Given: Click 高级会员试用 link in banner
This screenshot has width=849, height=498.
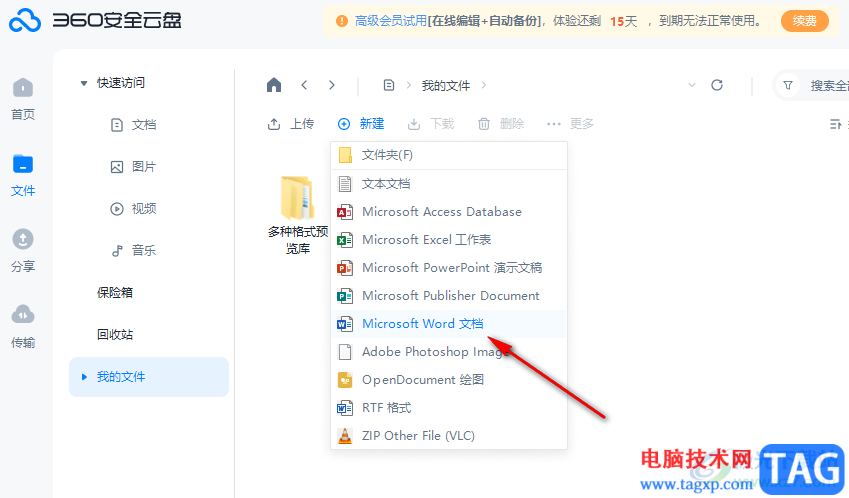Looking at the screenshot, I should [x=391, y=21].
